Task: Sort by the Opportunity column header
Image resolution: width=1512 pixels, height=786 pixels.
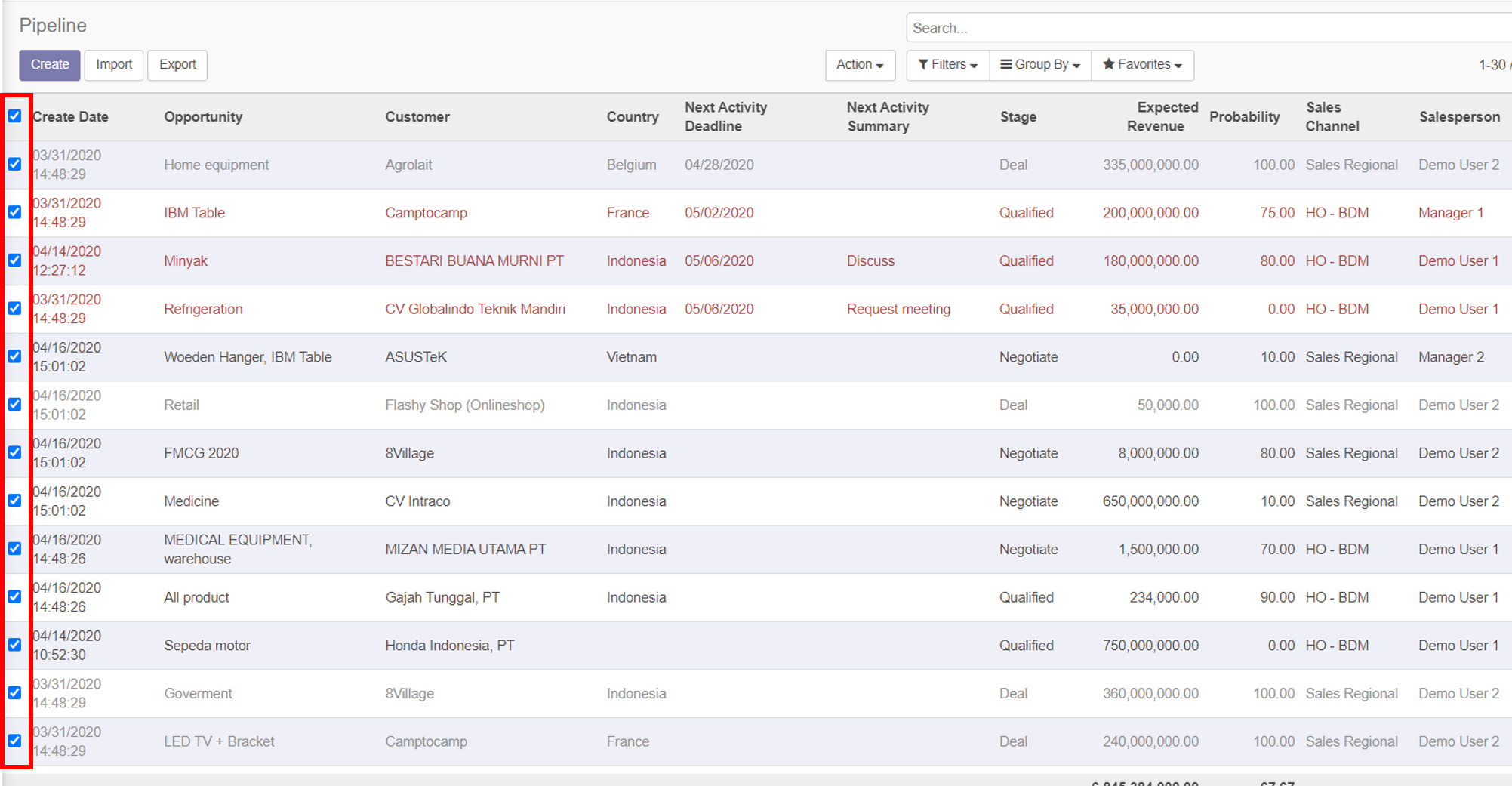Action: click(x=203, y=117)
